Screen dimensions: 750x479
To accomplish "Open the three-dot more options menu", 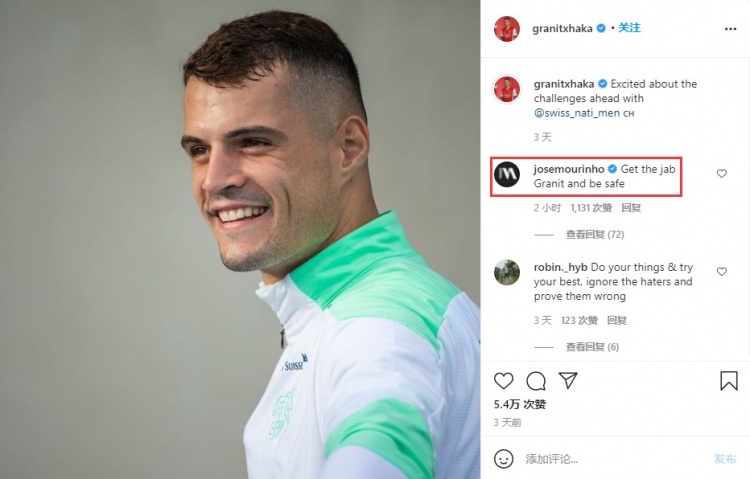I will 730,29.
